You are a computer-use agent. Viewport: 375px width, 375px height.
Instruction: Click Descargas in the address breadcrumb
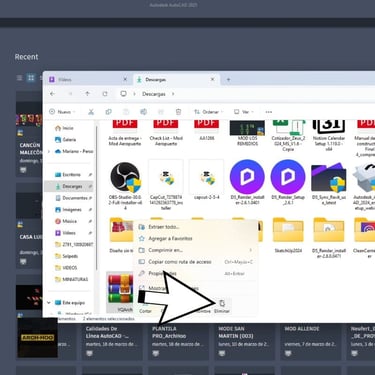[154, 94]
